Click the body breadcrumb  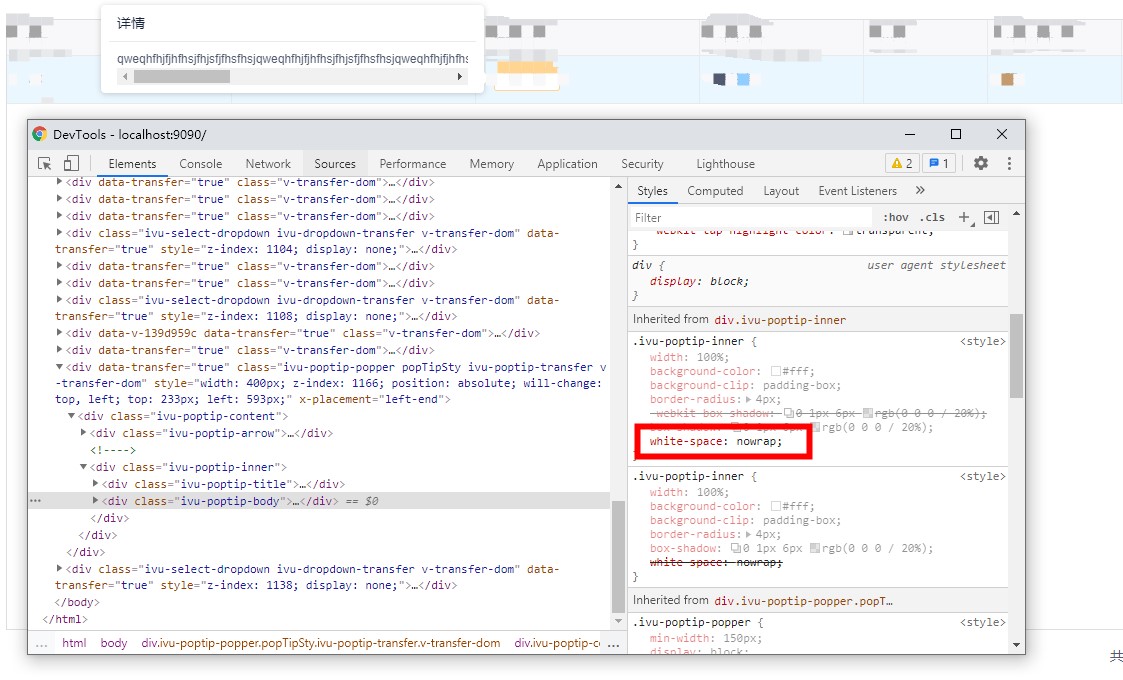(x=113, y=643)
